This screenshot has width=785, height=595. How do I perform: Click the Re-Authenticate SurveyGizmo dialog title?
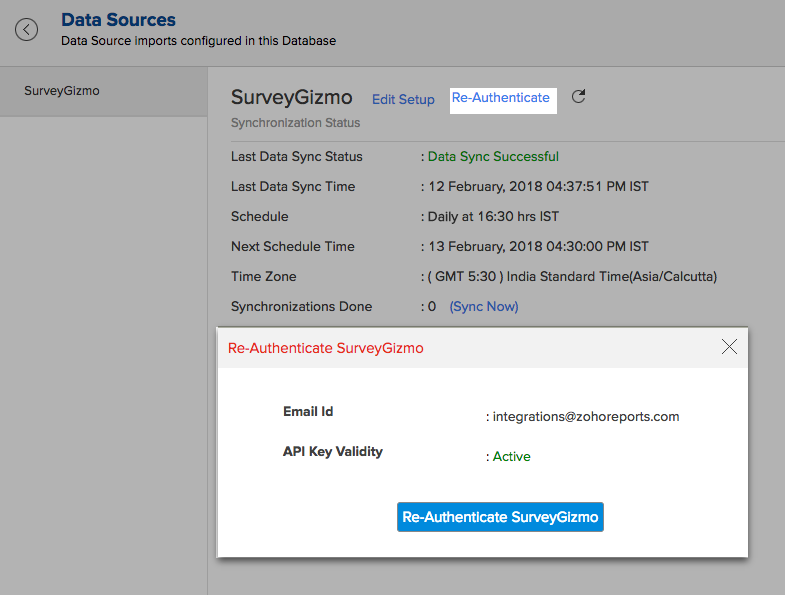click(325, 348)
